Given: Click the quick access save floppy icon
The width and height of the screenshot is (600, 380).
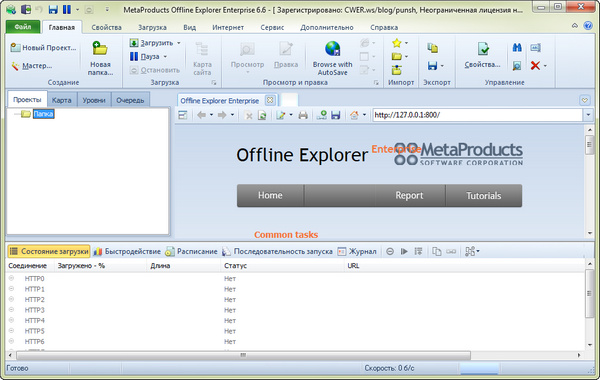Looking at the screenshot, I should point(53,9).
